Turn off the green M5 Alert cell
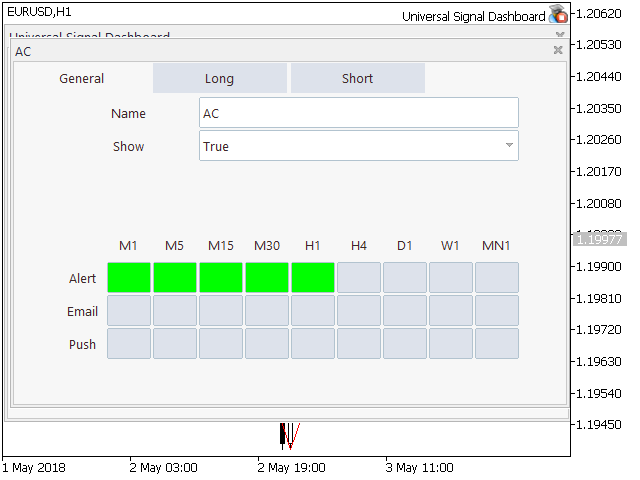The height and width of the screenshot is (480, 640). click(175, 278)
